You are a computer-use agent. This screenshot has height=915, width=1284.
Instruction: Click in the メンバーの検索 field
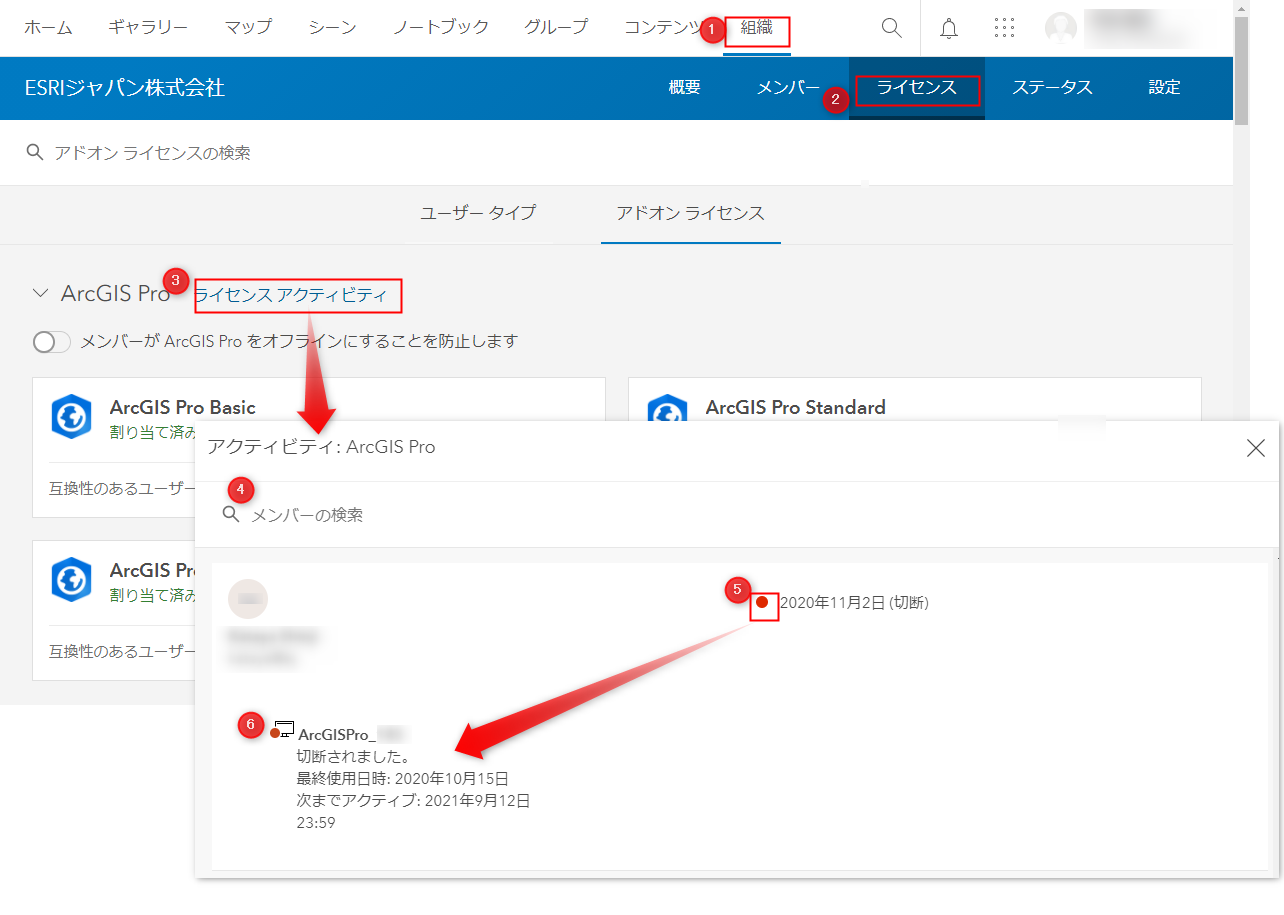pyautogui.click(x=737, y=514)
